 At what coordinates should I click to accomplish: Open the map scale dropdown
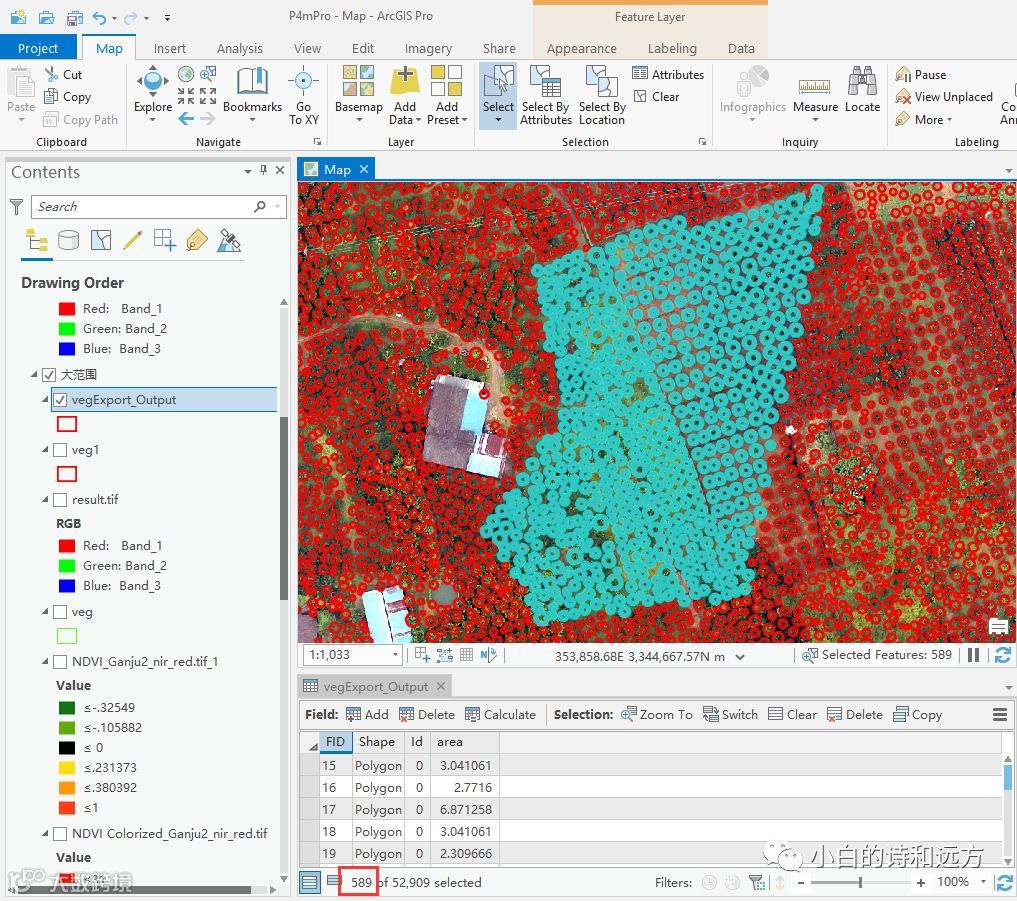pyautogui.click(x=395, y=655)
